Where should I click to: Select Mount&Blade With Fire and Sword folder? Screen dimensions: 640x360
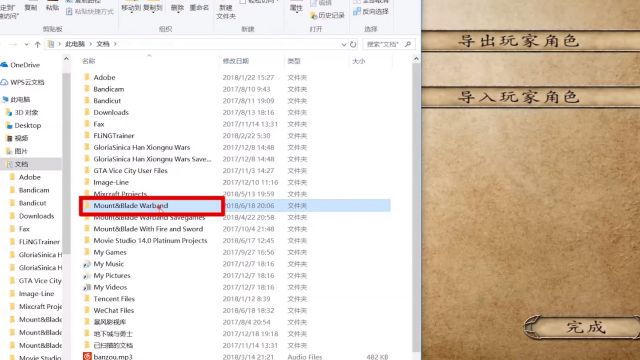click(x=148, y=229)
